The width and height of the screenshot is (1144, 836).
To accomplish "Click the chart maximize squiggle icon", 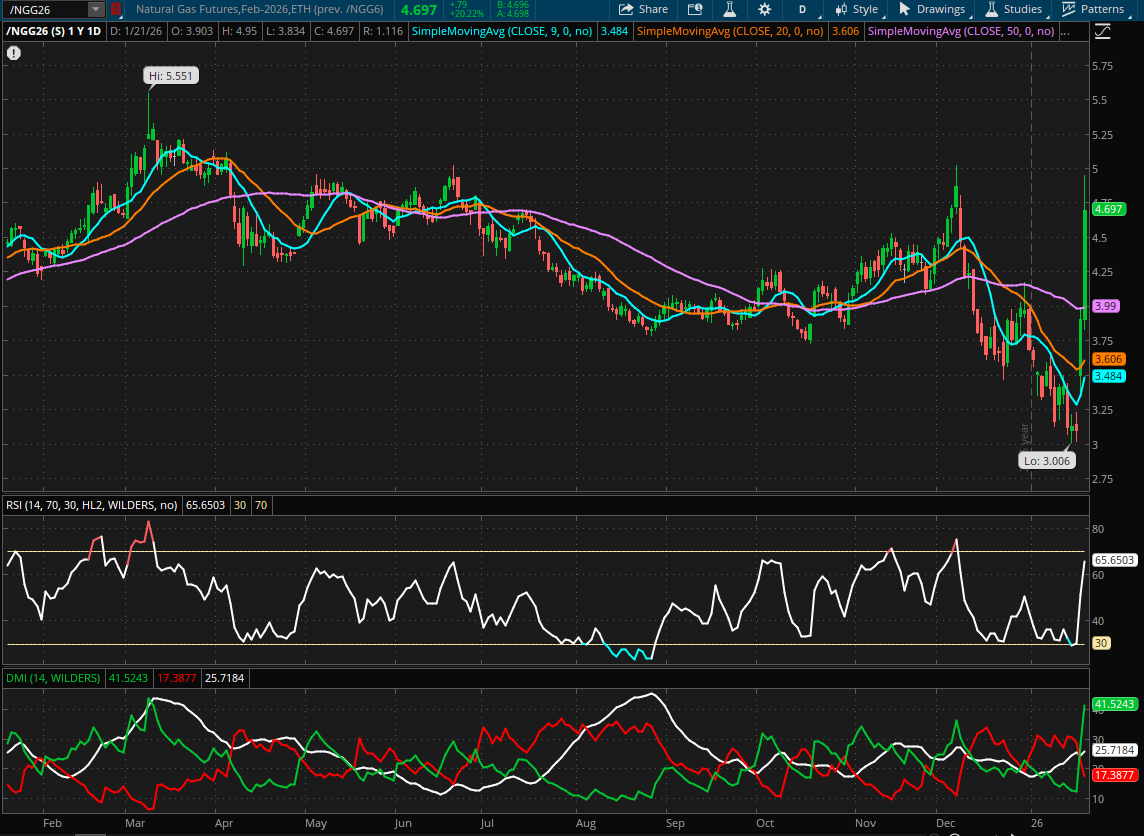I will (1102, 31).
